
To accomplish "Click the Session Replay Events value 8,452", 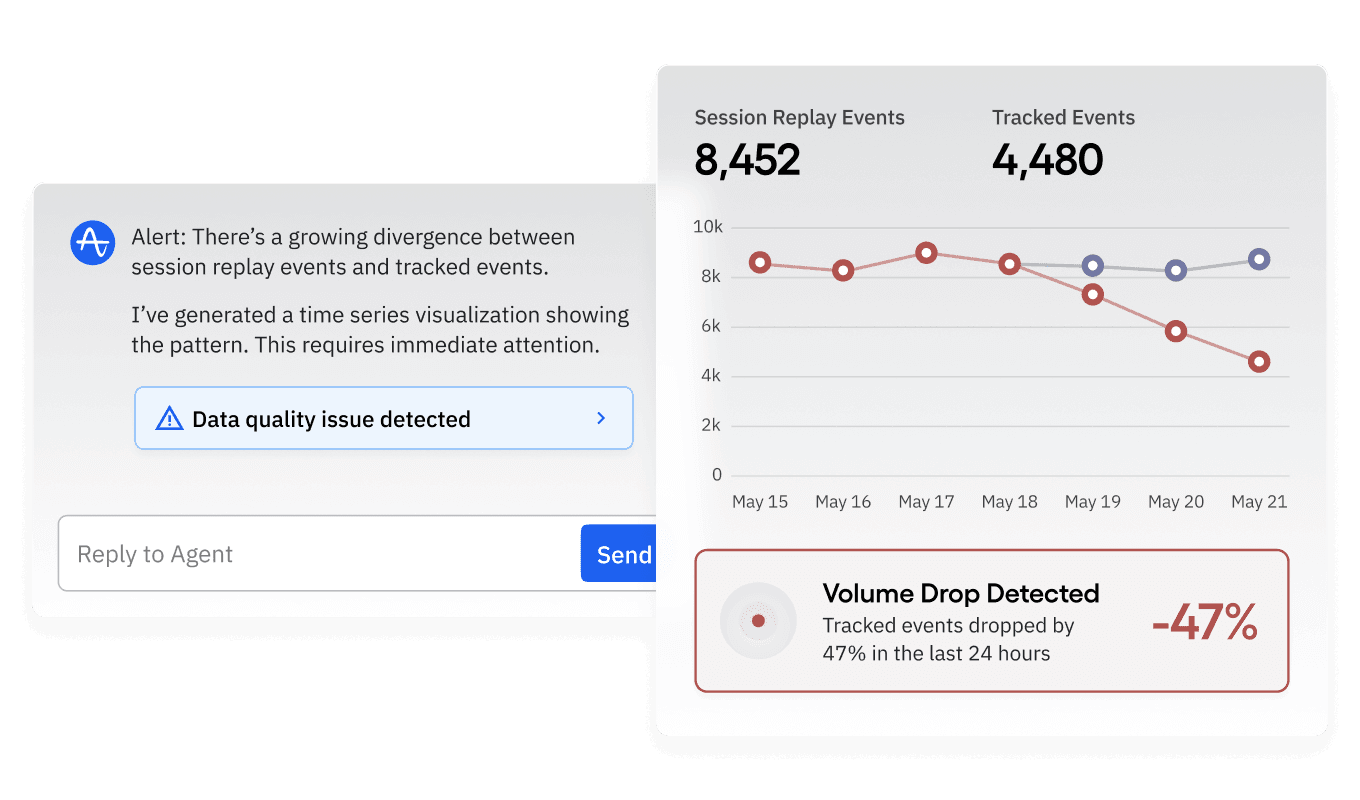I will click(747, 160).
